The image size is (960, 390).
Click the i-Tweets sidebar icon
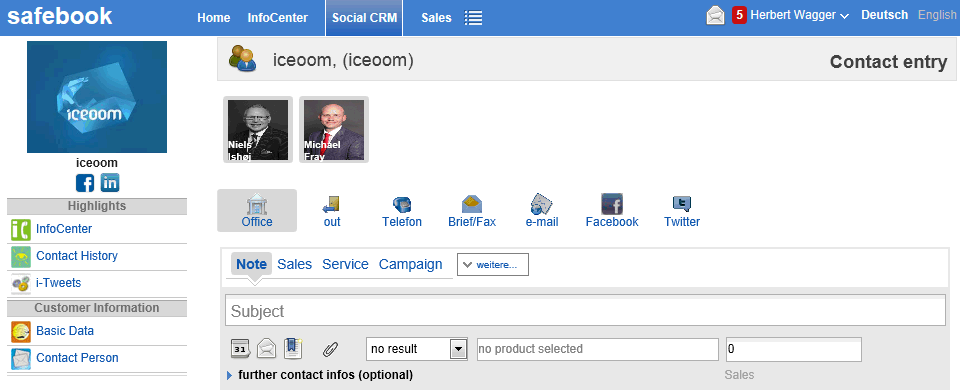pos(21,283)
